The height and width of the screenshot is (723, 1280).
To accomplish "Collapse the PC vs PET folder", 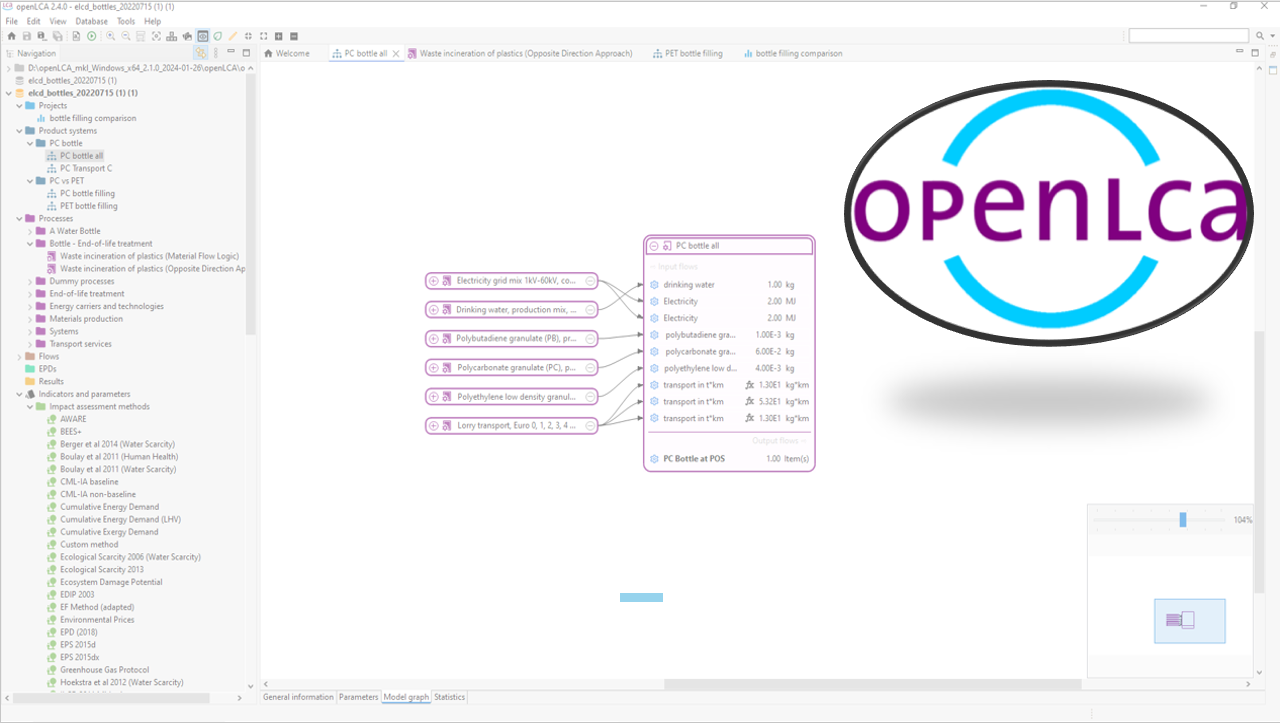I will point(30,181).
